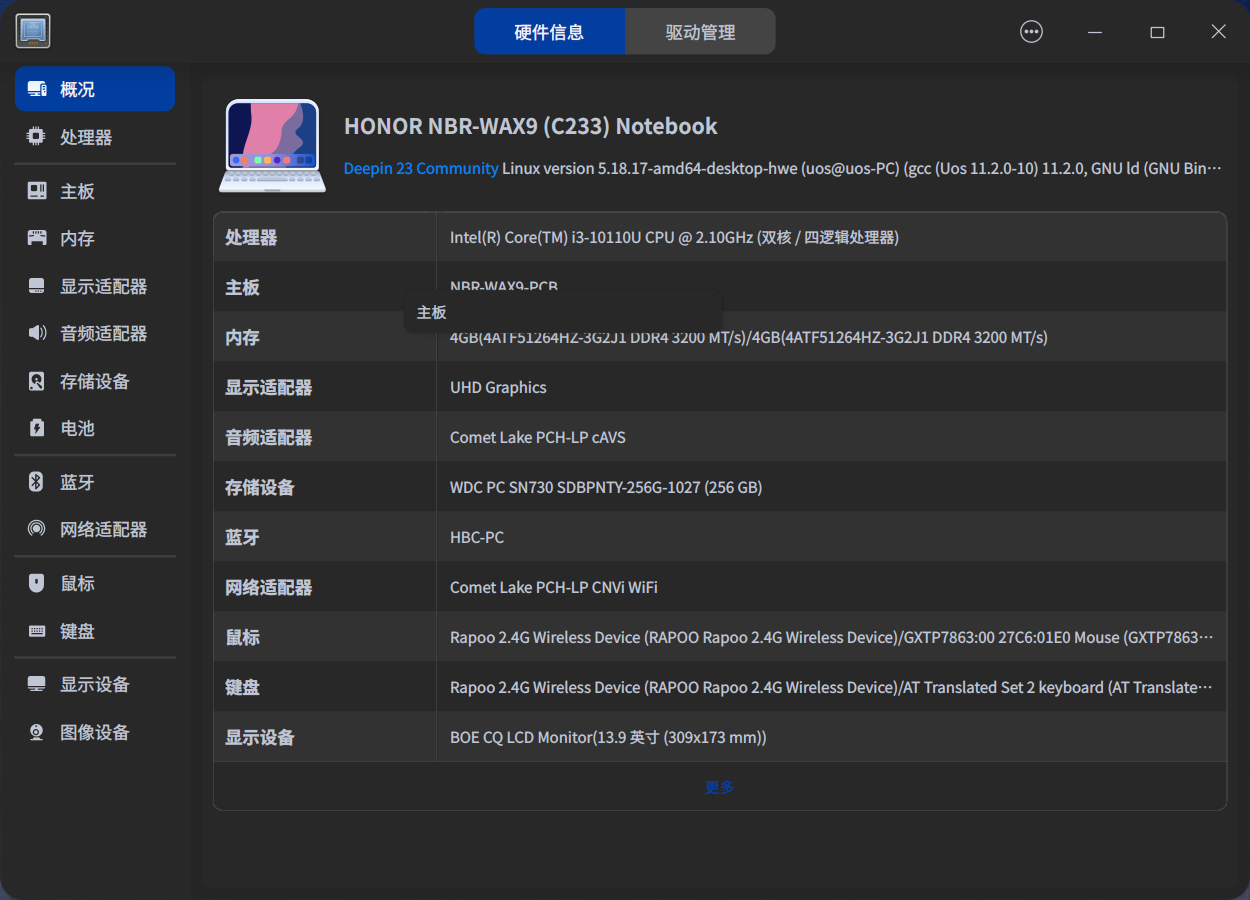This screenshot has width=1250, height=900.
Task: Click the BOE CQ LCD Monitor value
Action: click(x=608, y=737)
